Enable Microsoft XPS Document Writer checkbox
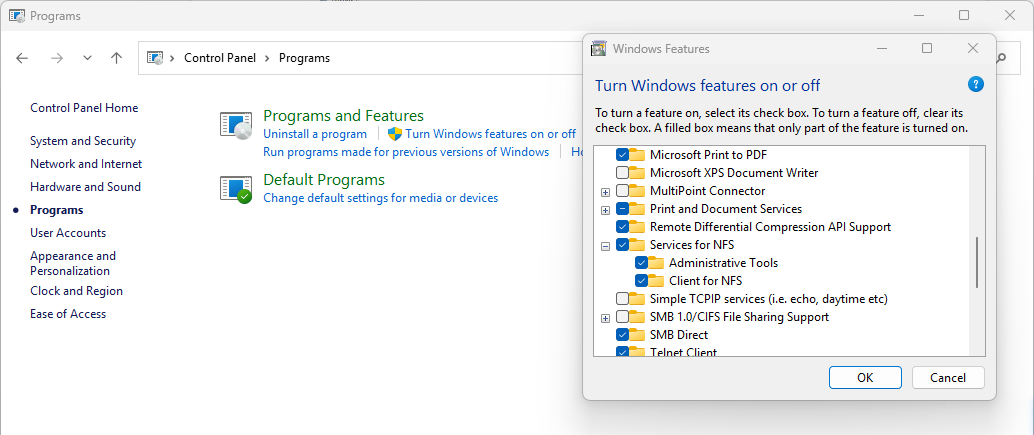Image resolution: width=1034 pixels, height=435 pixels. pos(622,173)
